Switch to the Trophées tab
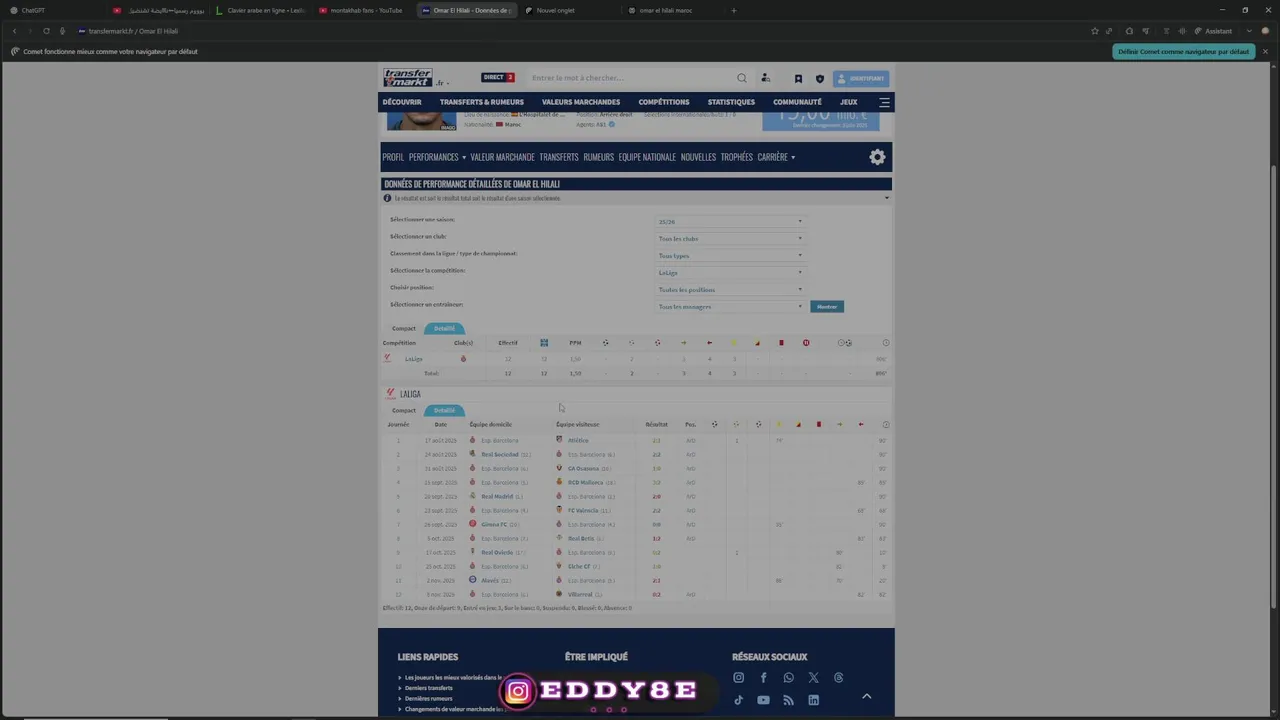The height and width of the screenshot is (720, 1280). tap(737, 157)
